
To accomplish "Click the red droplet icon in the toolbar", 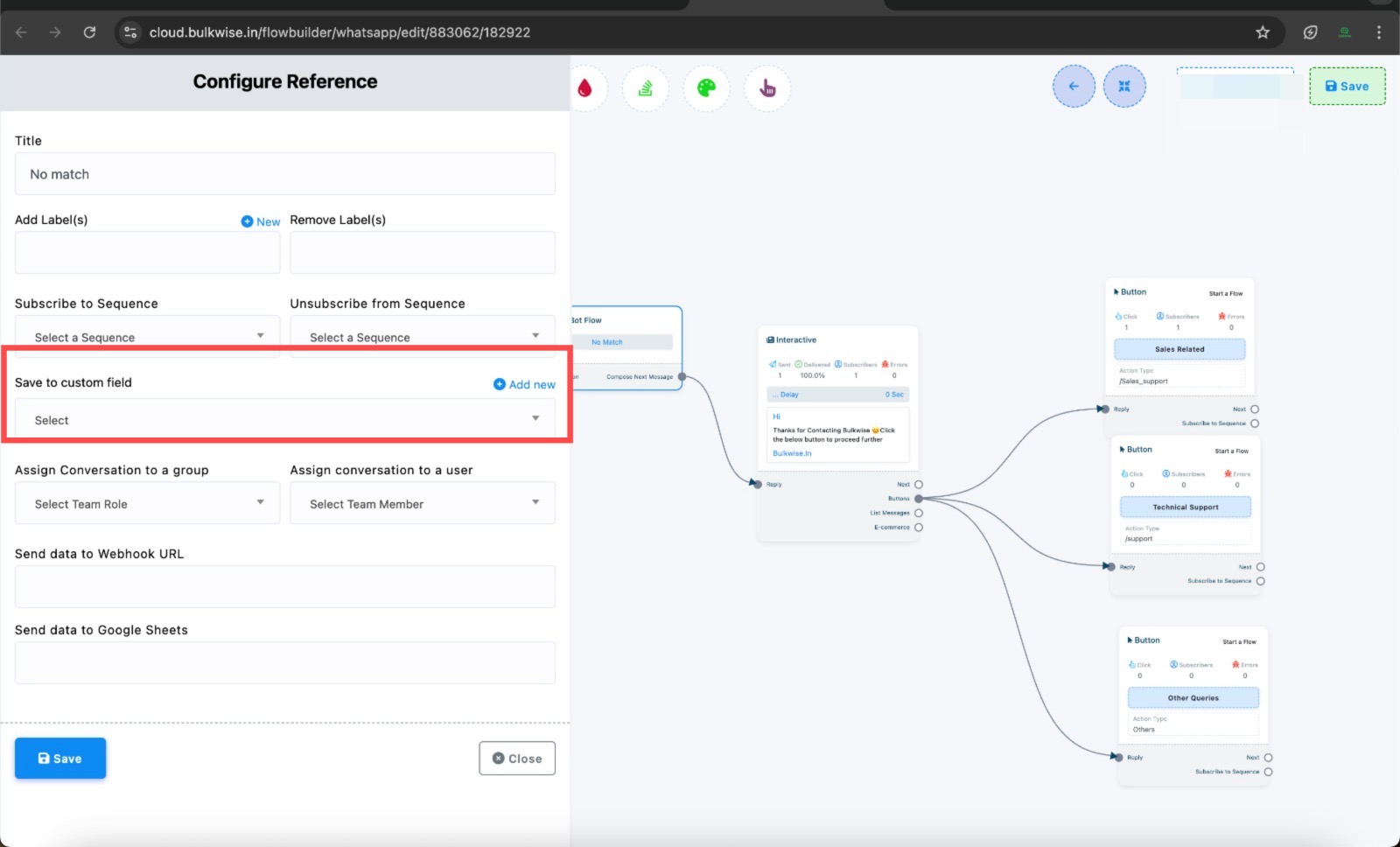I will [584, 87].
